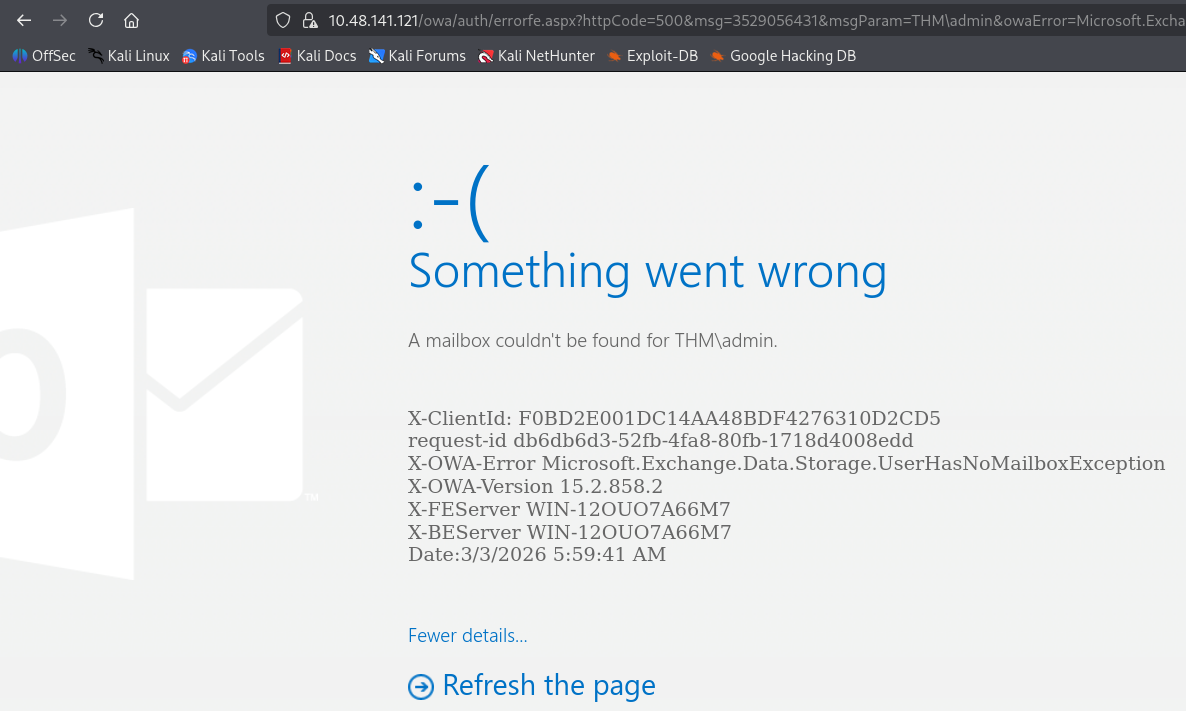Click the Something went wrong heading
The image size is (1186, 711).
[x=647, y=272]
